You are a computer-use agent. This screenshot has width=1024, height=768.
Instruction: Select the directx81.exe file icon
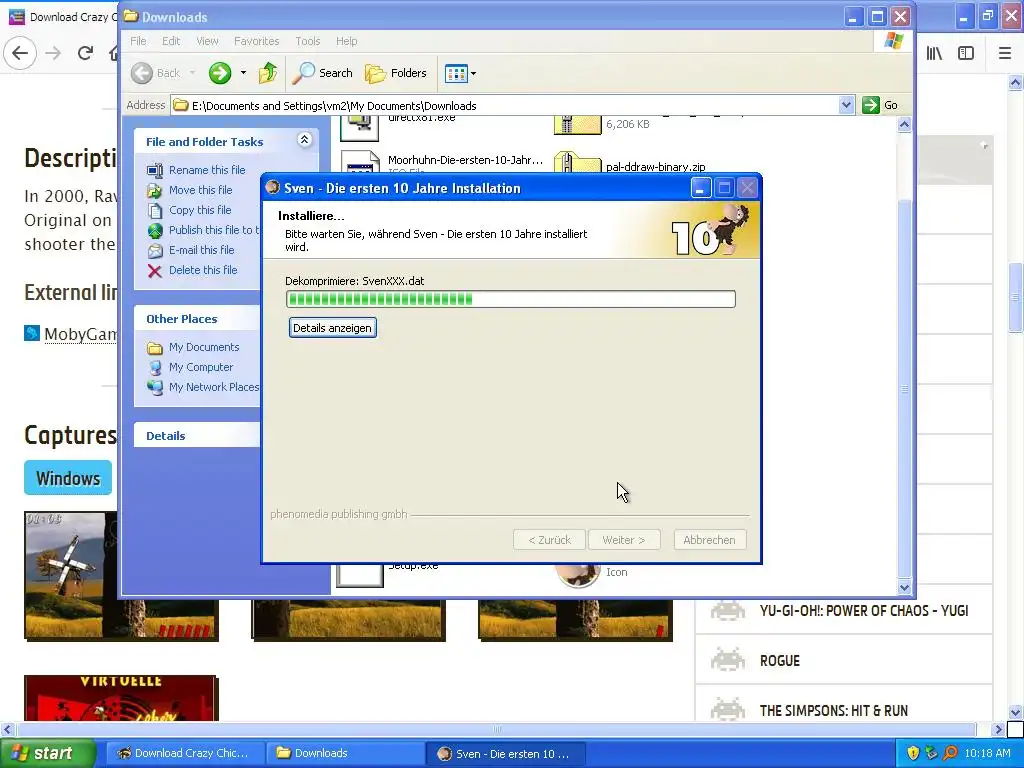click(360, 127)
